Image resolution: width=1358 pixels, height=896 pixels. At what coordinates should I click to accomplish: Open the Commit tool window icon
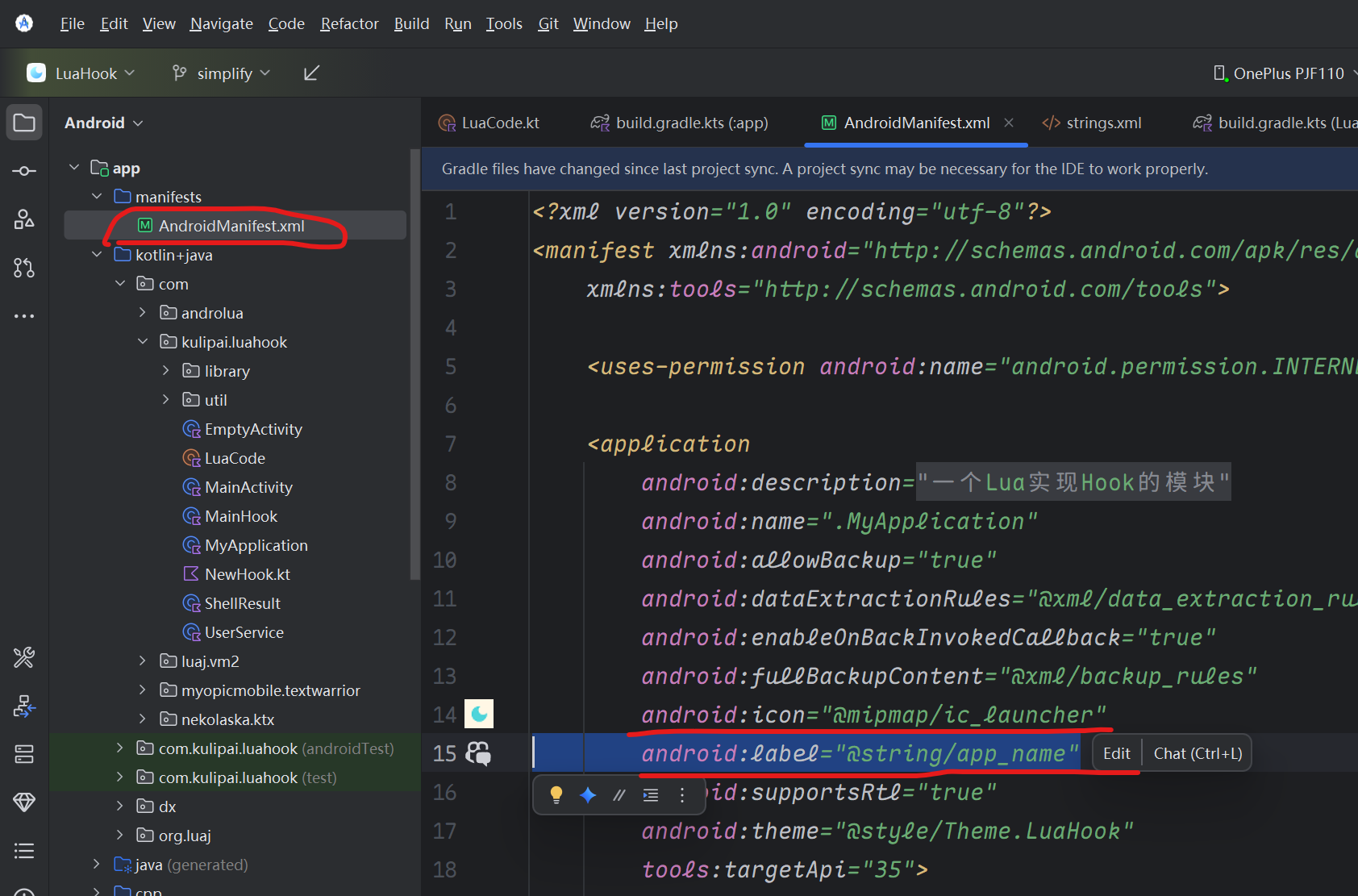click(24, 171)
